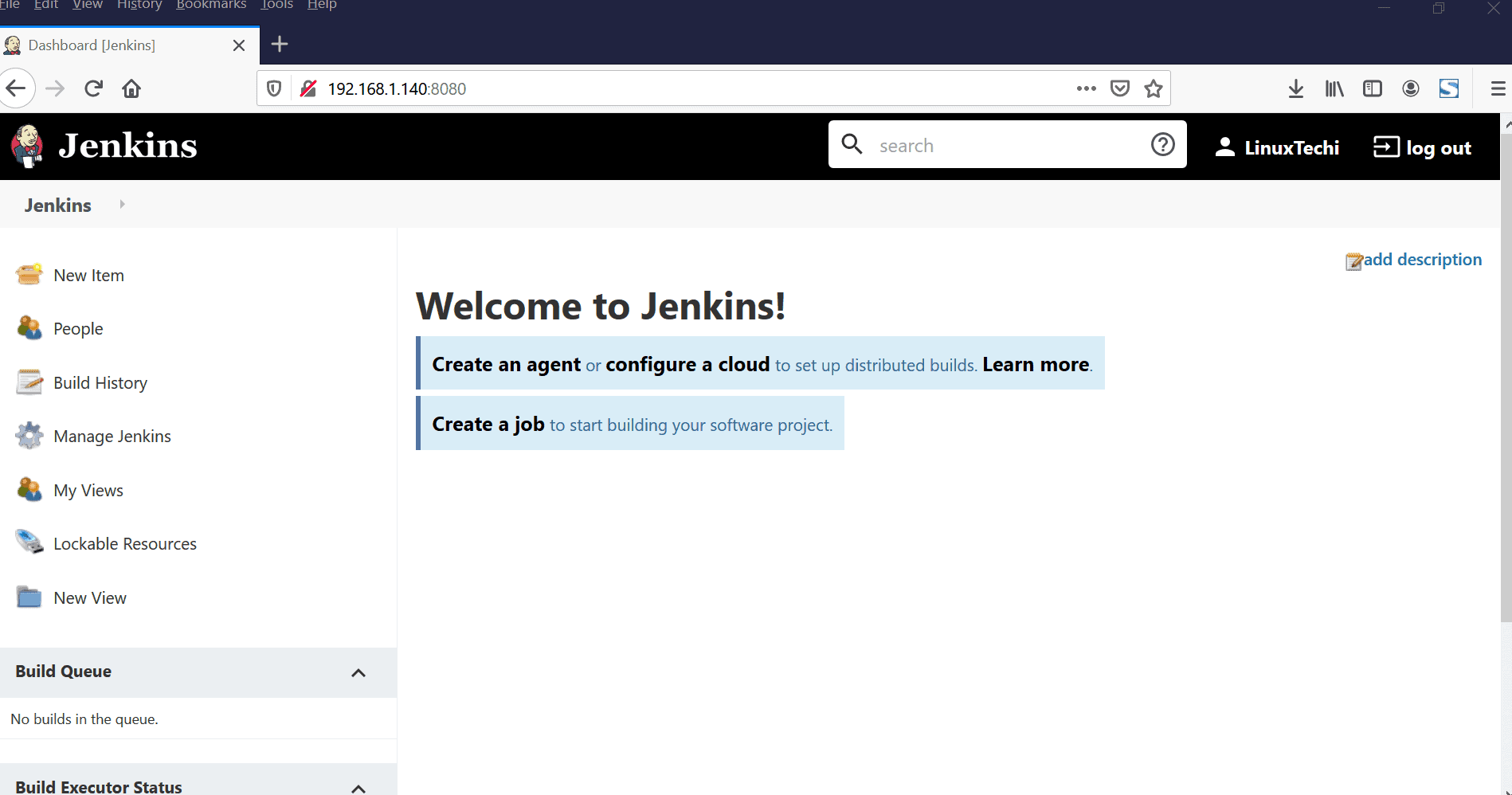Click the Learn more link
The image size is (1512, 795).
(1036, 364)
